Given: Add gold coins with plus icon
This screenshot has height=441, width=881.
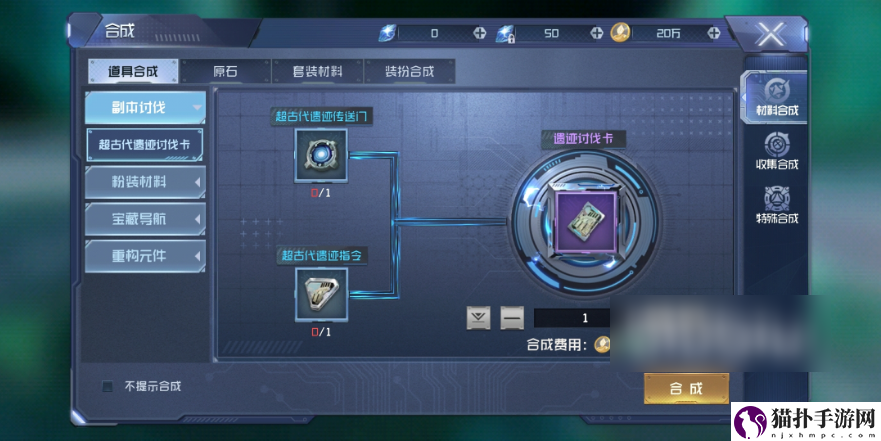Looking at the screenshot, I should pyautogui.click(x=714, y=33).
